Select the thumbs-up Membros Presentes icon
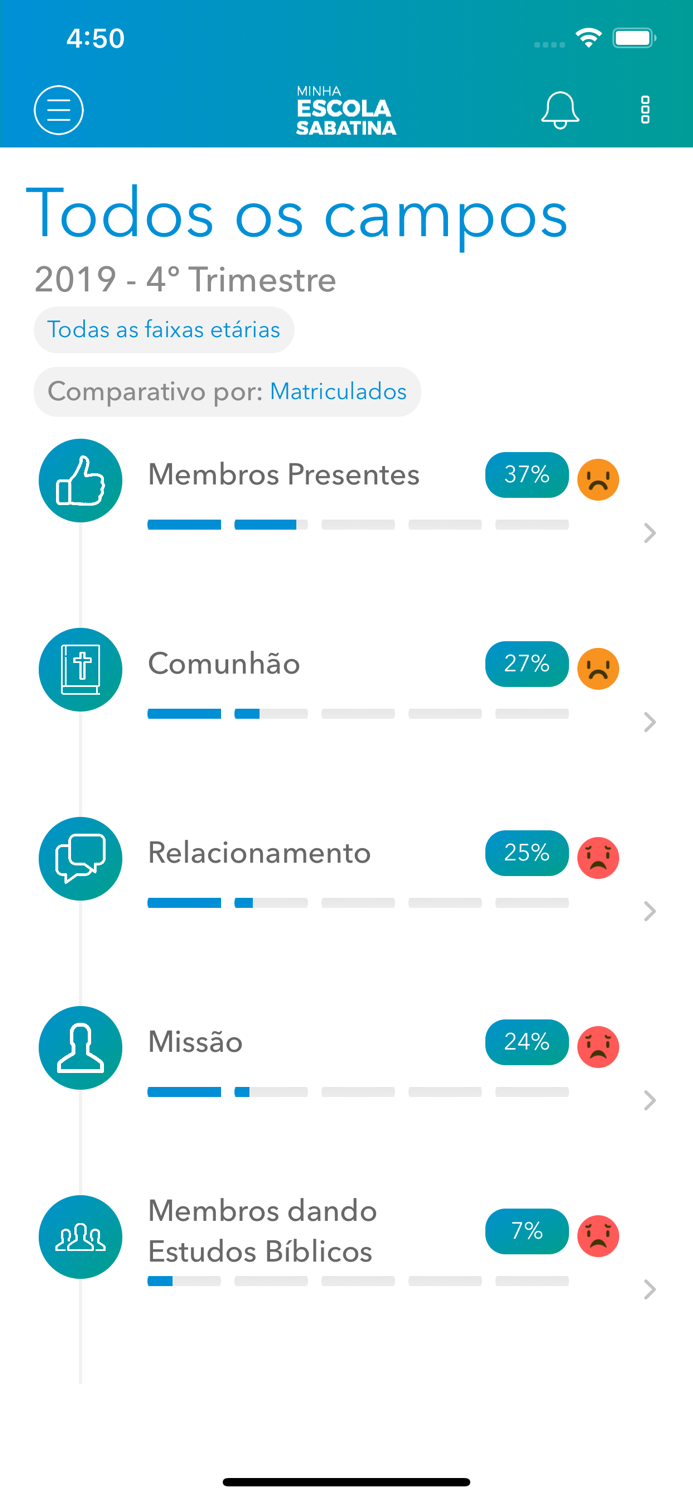Viewport: 693px width, 1500px height. tap(80, 480)
